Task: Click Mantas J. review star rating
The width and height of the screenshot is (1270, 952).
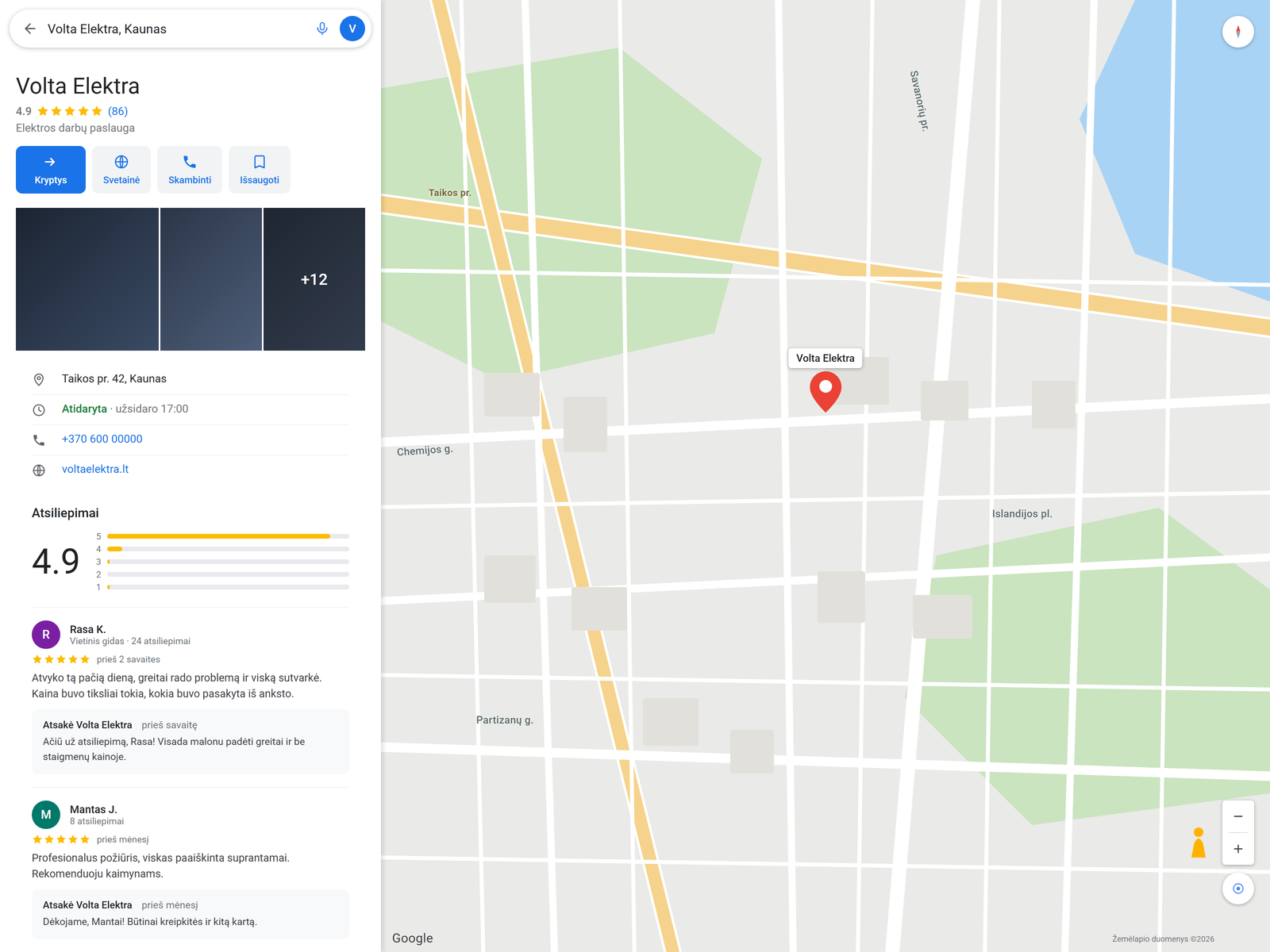Action: (x=61, y=839)
